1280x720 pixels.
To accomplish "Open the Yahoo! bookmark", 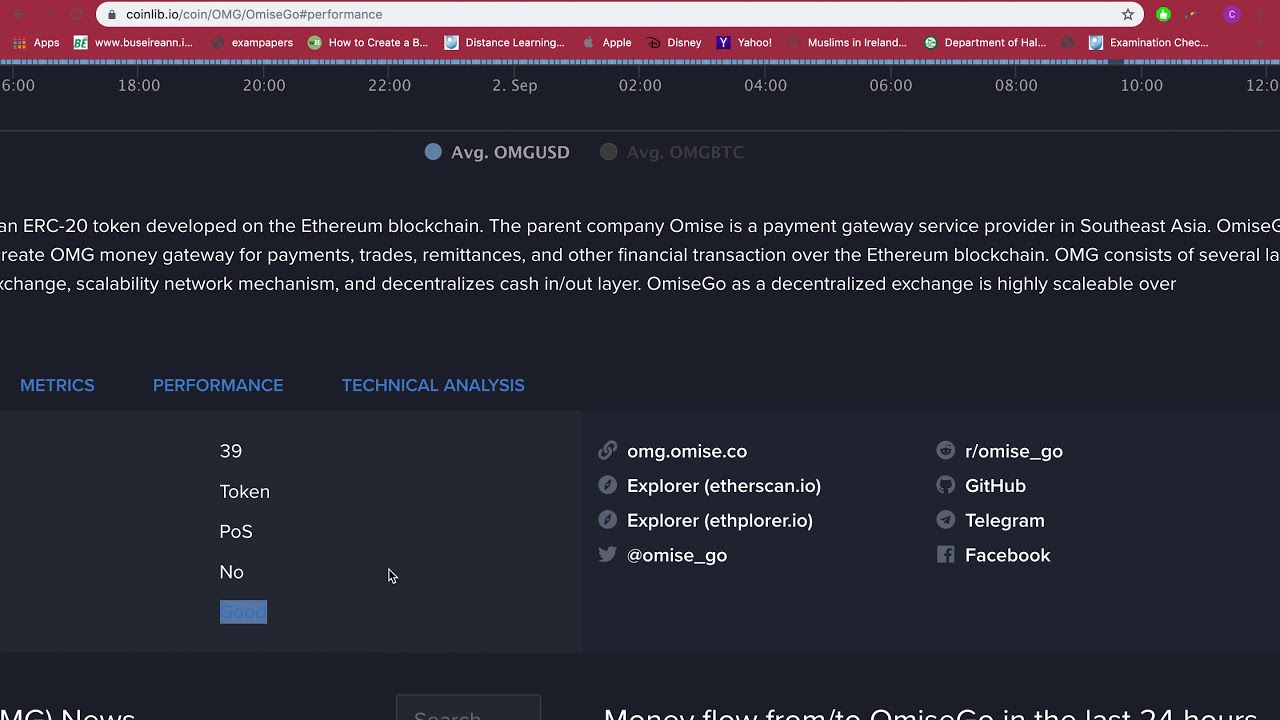I will tap(744, 43).
